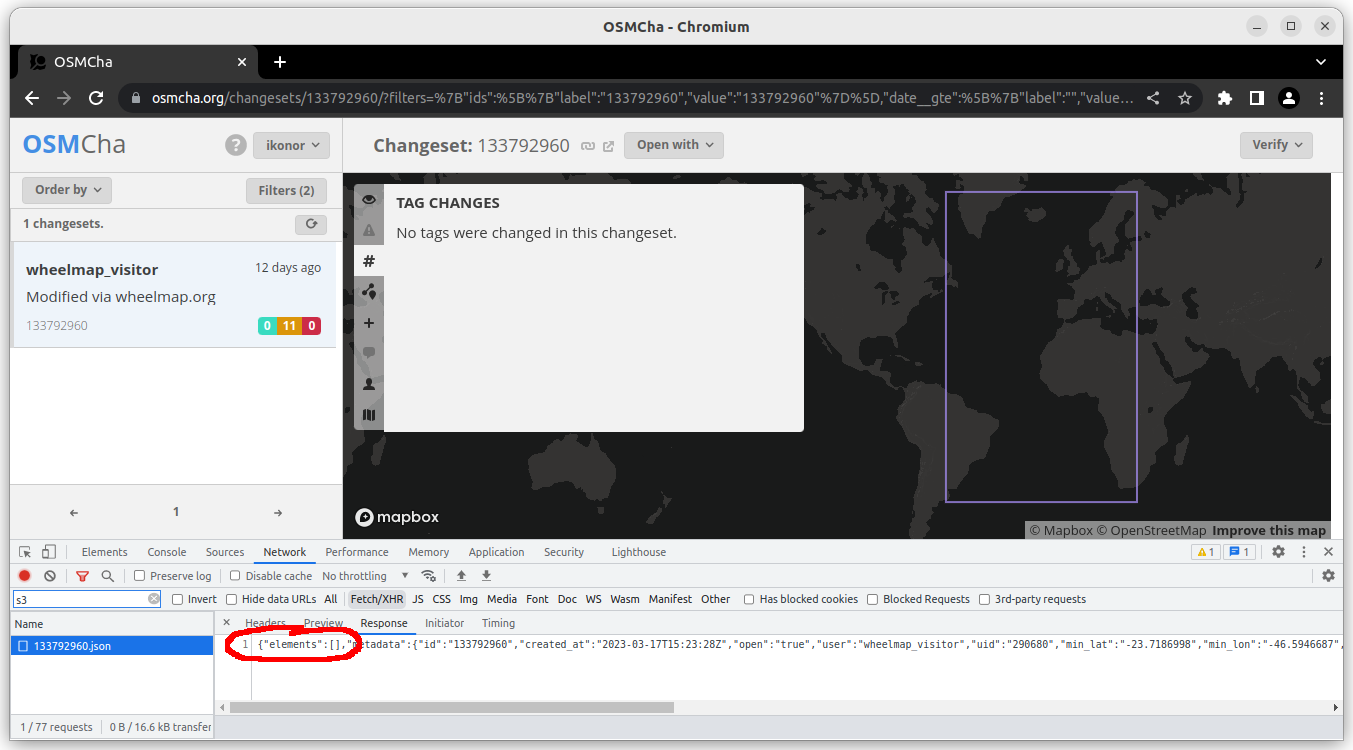Open the OSMCha help question-mark icon
This screenshot has width=1353, height=750.
[235, 145]
